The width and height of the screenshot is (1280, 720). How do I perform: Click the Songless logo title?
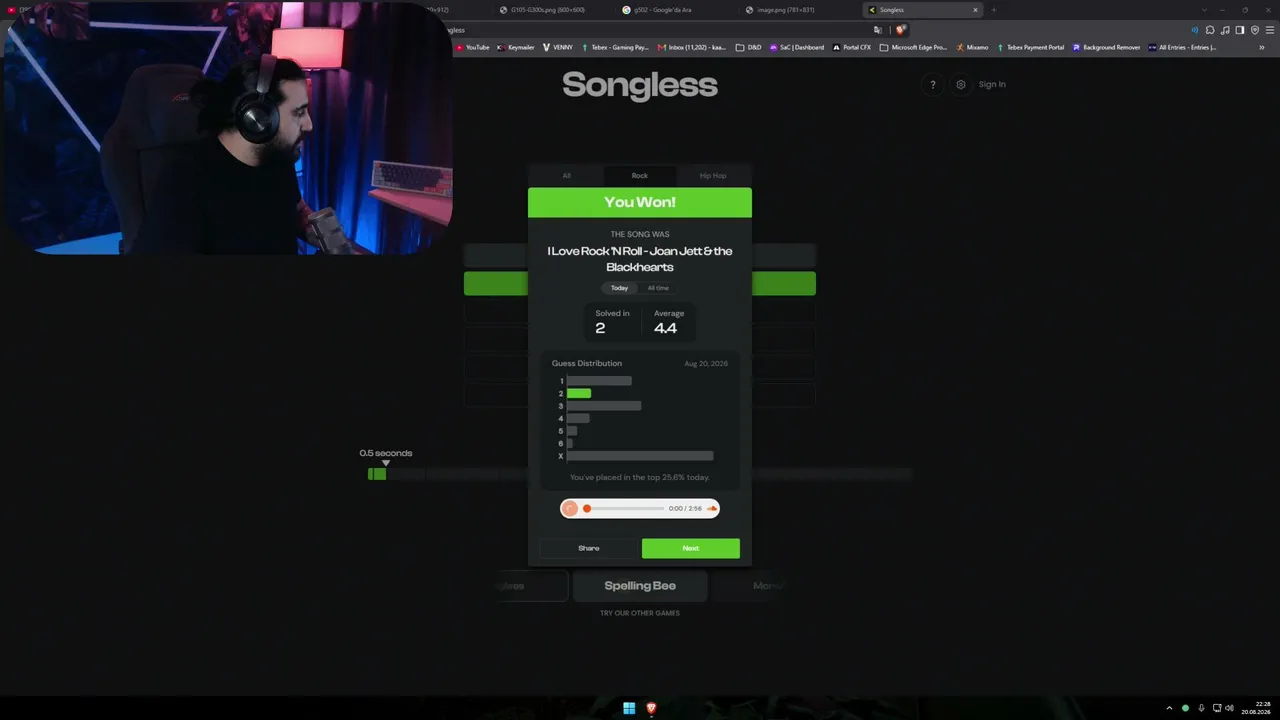point(640,85)
